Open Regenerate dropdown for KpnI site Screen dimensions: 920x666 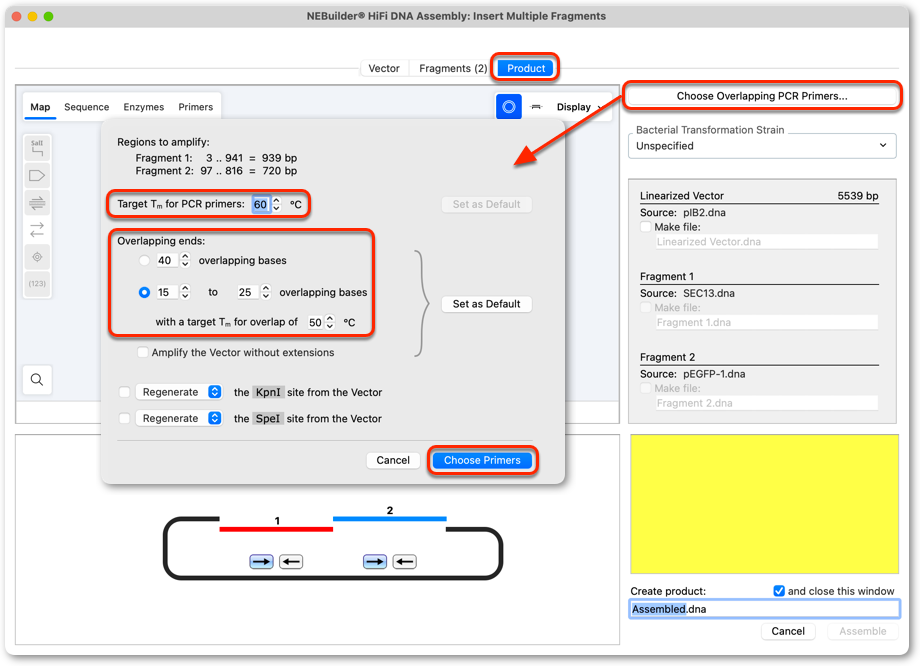(x=178, y=392)
